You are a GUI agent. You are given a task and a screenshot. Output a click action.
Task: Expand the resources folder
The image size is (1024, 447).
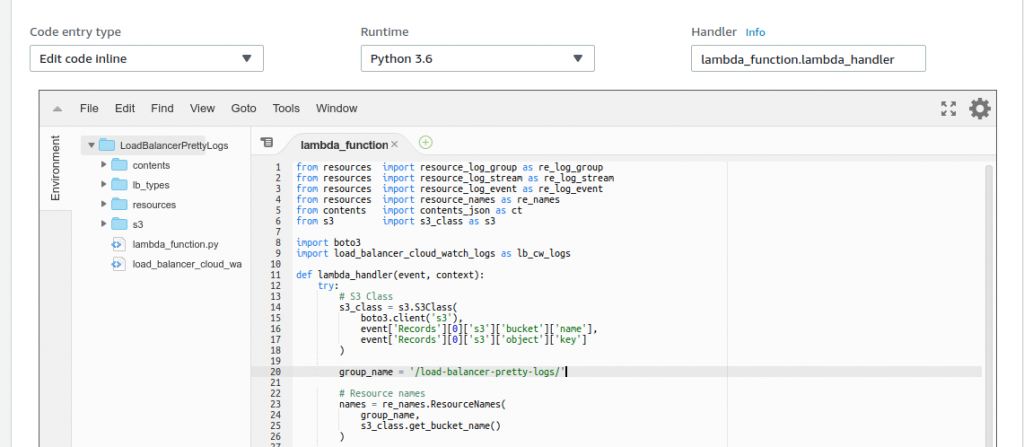pyautogui.click(x=104, y=204)
